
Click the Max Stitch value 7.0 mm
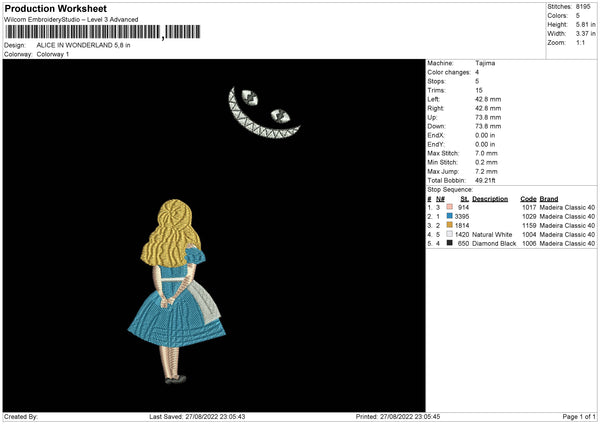point(486,153)
